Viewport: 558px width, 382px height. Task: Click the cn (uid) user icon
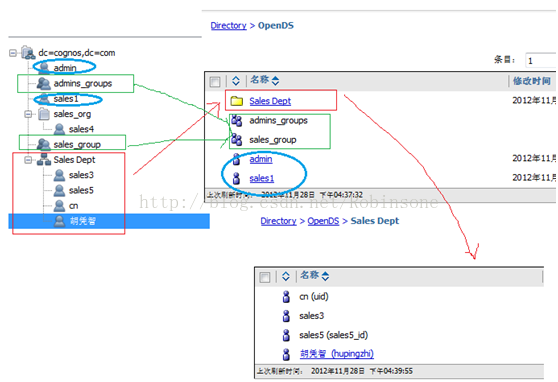[x=286, y=297]
